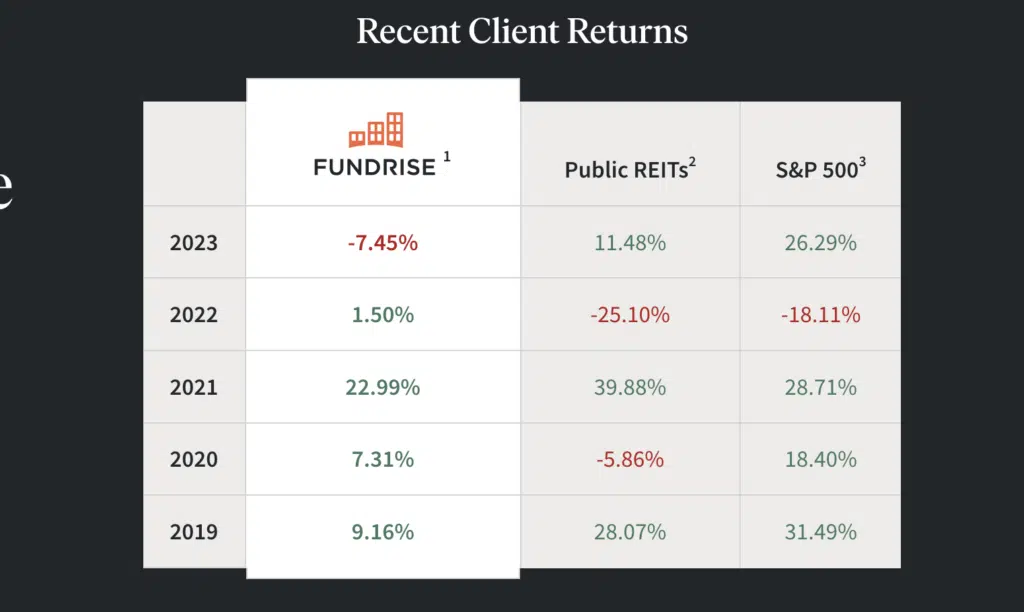Select the 2019 row label

tap(194, 532)
